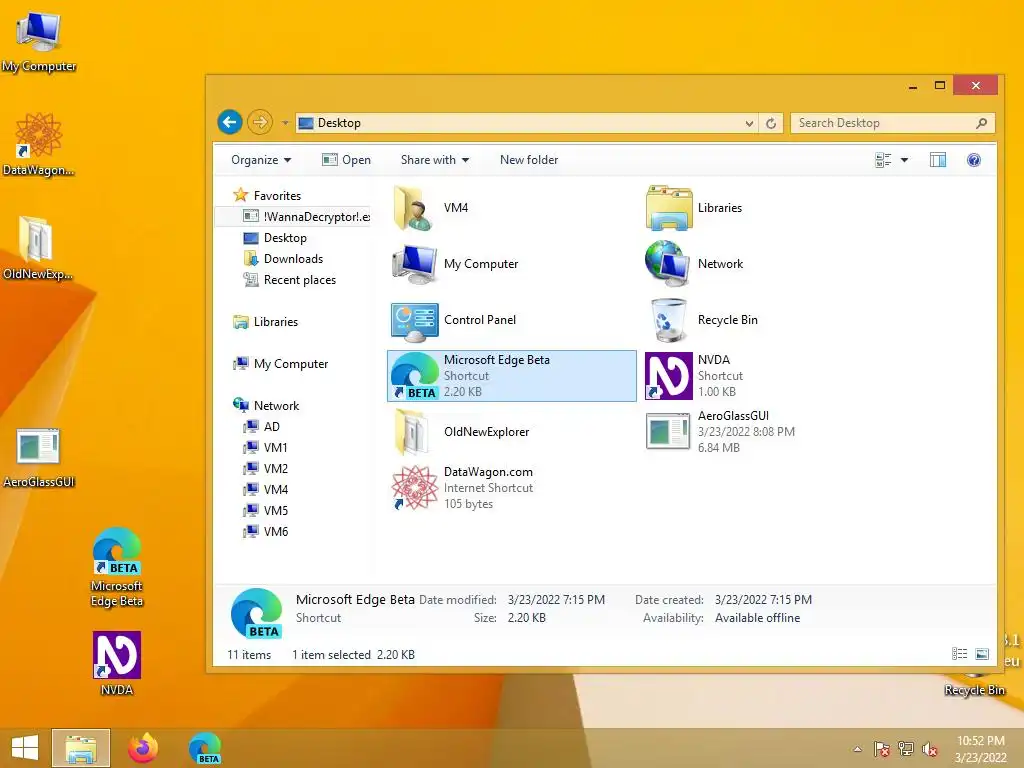Launch Firefox from the taskbar
The width and height of the screenshot is (1024, 768).
coord(143,748)
